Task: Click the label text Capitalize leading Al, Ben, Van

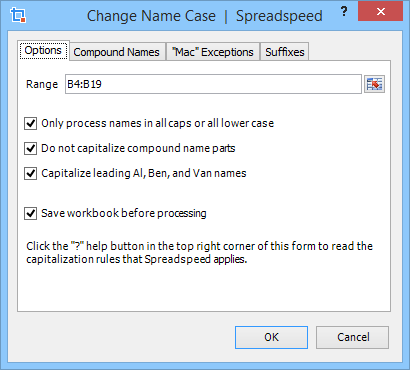Action: (x=144, y=173)
